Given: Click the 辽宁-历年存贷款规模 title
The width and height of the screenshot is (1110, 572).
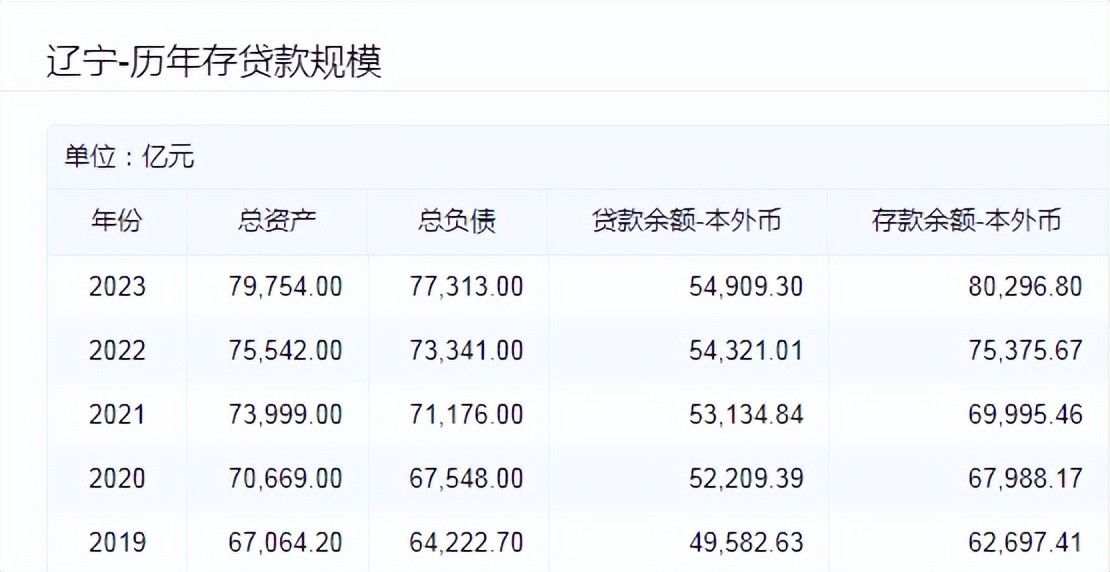Looking at the screenshot, I should (214, 61).
